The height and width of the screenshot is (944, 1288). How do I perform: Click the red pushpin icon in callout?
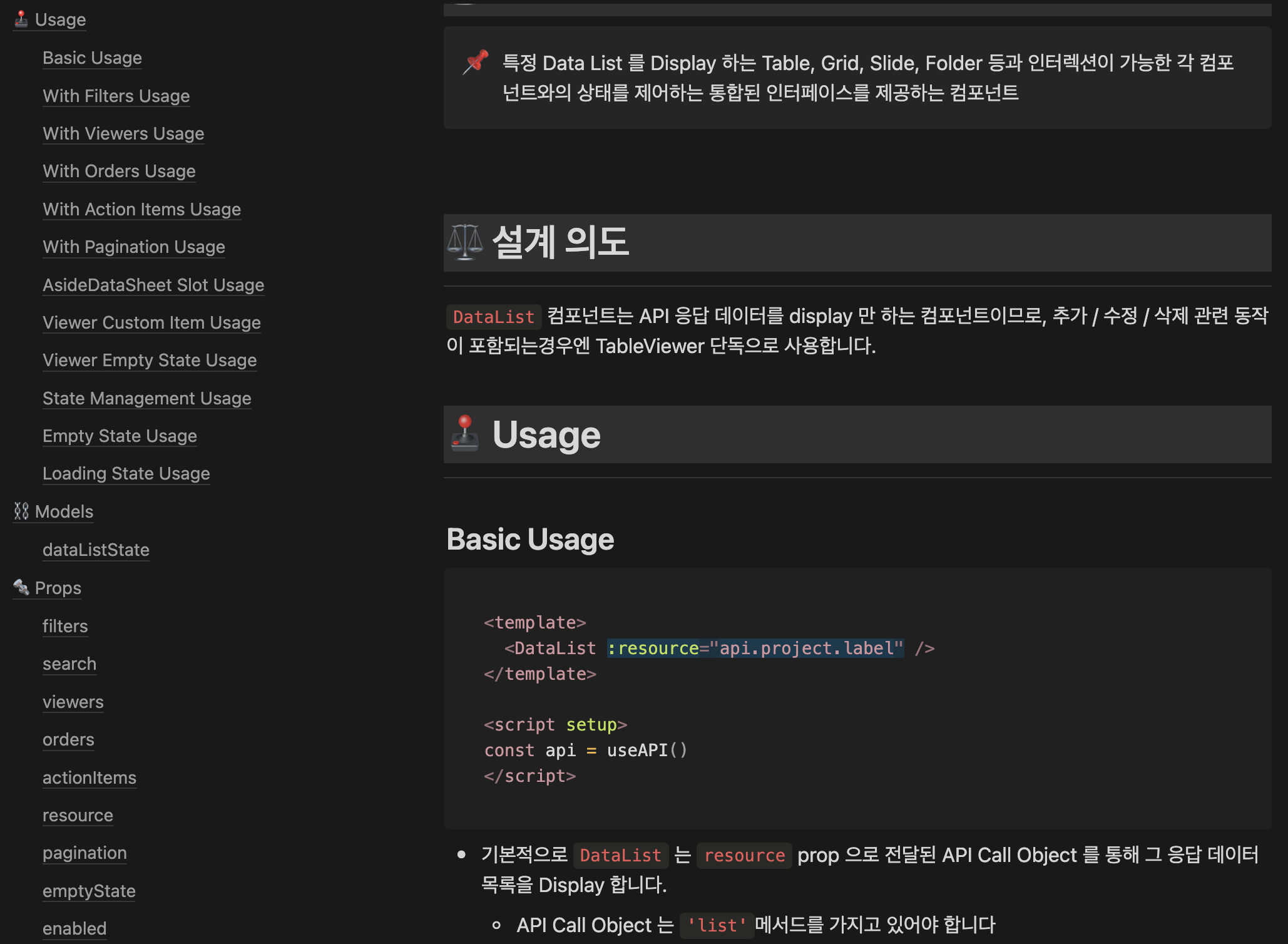(x=476, y=63)
